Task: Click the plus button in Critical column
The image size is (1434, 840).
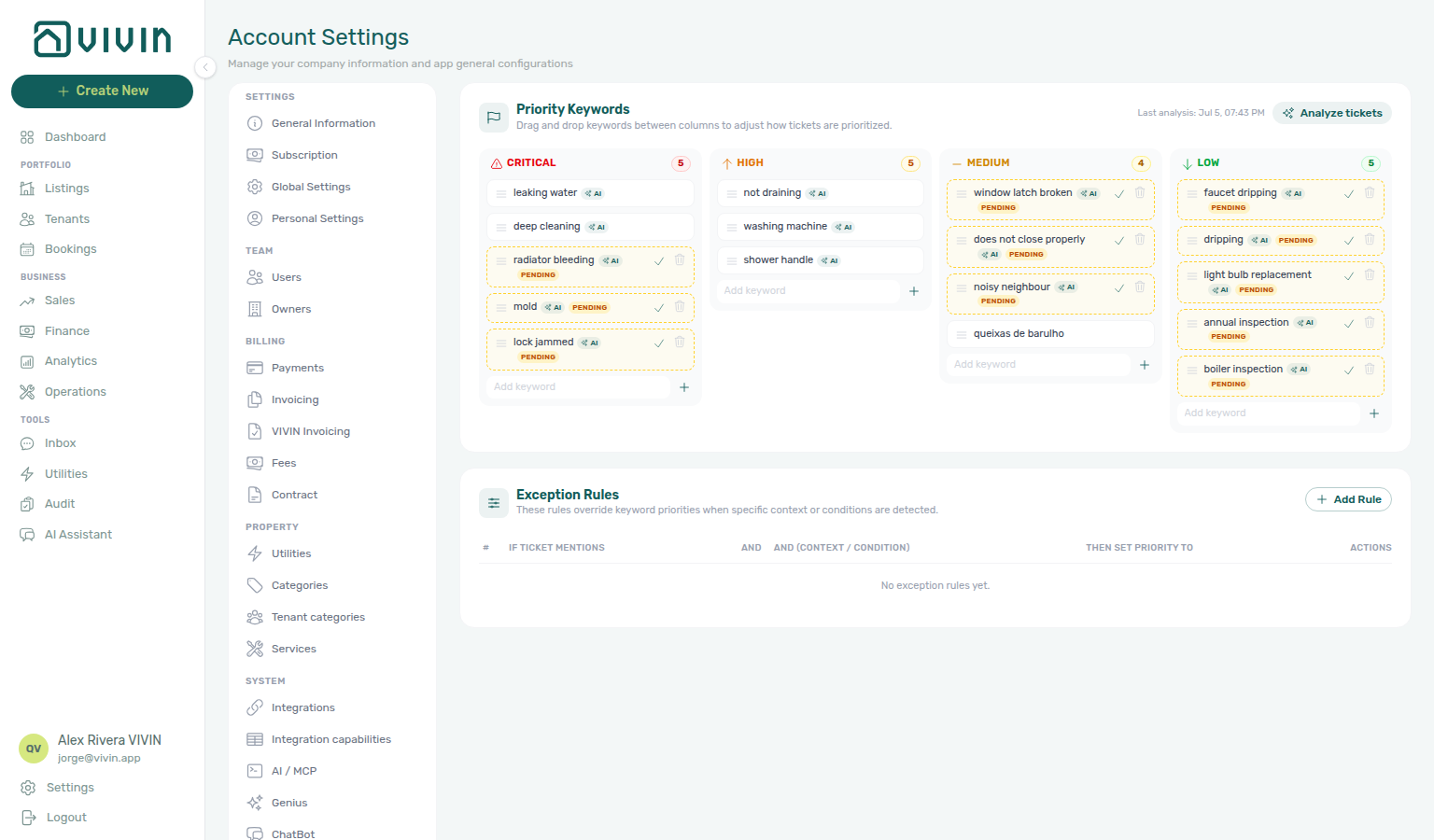Action: click(684, 387)
